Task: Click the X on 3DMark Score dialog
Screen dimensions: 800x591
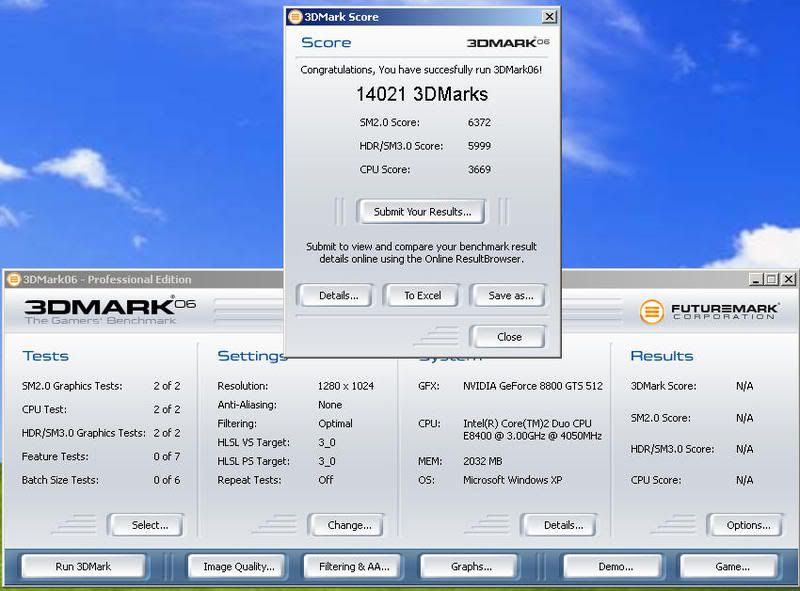Action: [549, 17]
